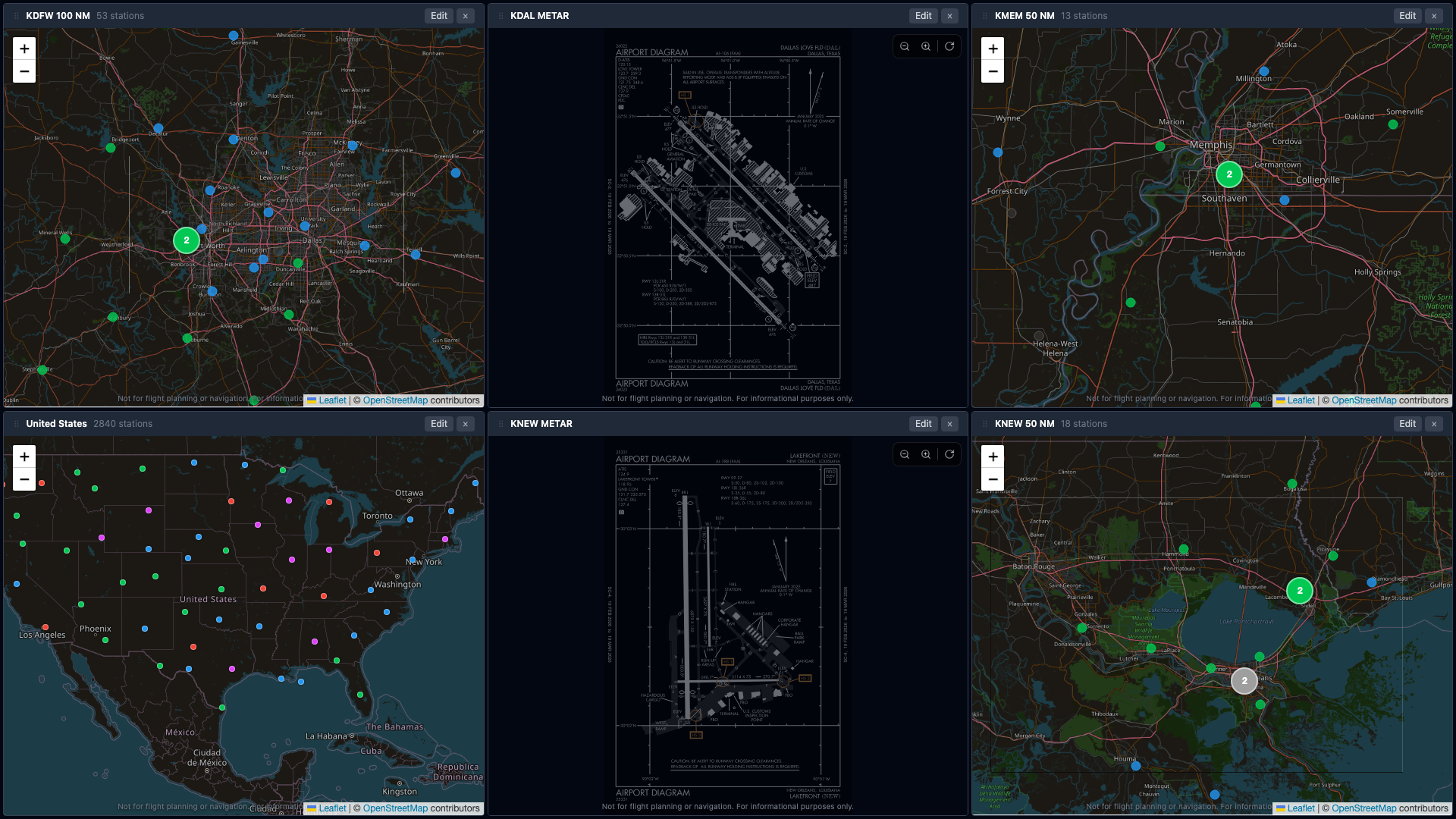
Task: Select the blue station marker near Gainesville
Action: 234,36
